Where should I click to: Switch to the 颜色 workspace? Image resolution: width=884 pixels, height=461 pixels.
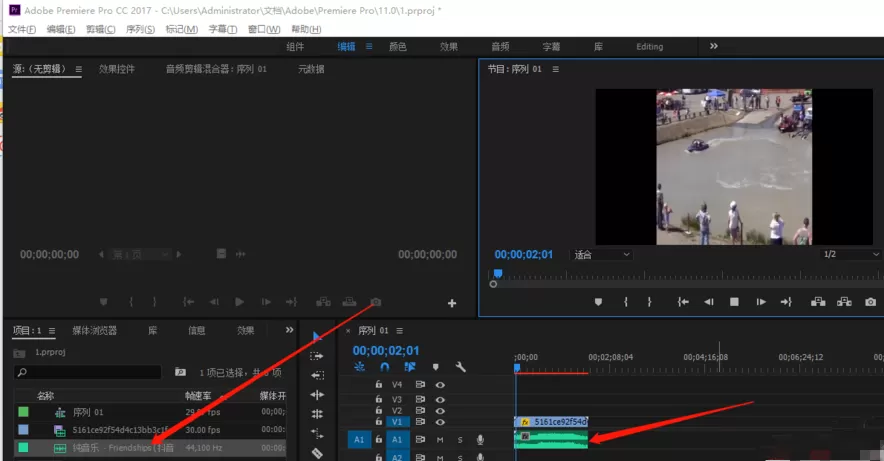click(x=397, y=47)
